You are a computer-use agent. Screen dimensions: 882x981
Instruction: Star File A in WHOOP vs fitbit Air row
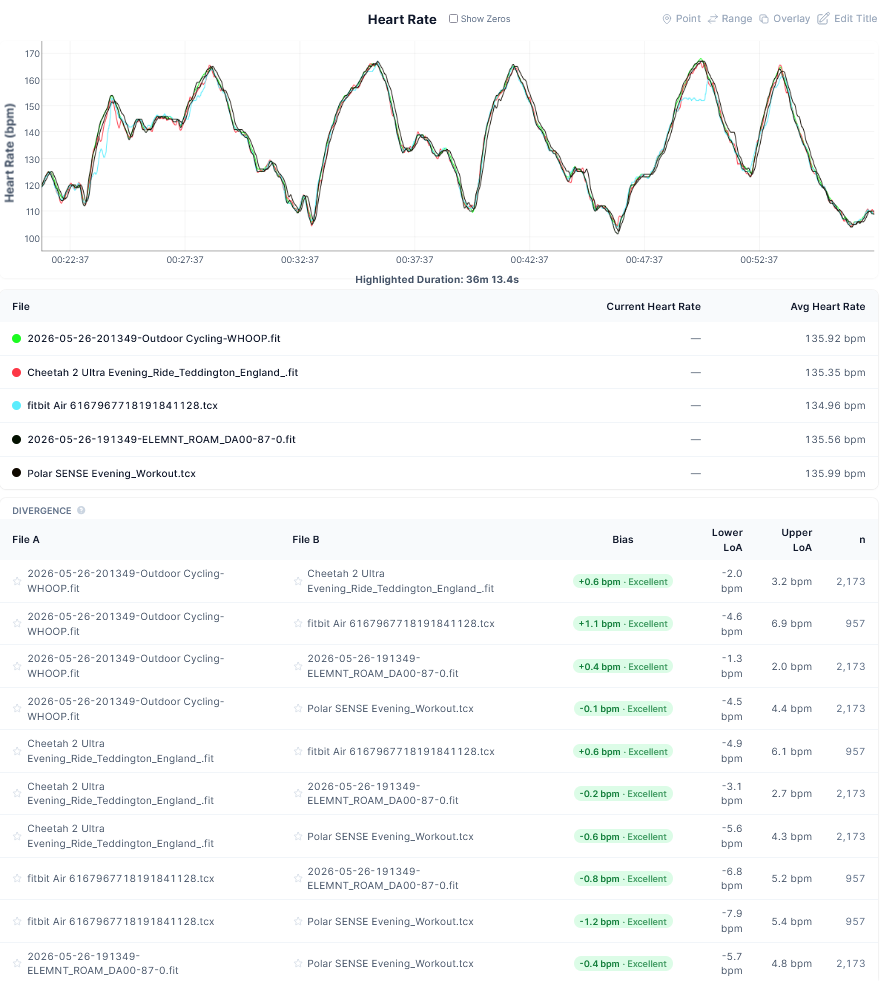[17, 624]
